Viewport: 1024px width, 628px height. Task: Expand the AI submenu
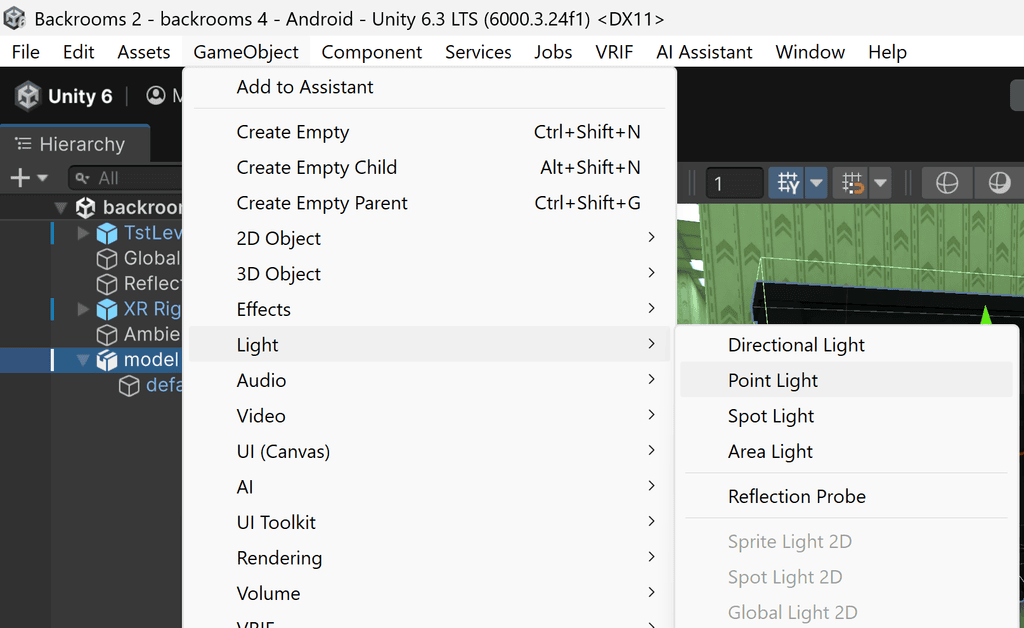tap(429, 486)
